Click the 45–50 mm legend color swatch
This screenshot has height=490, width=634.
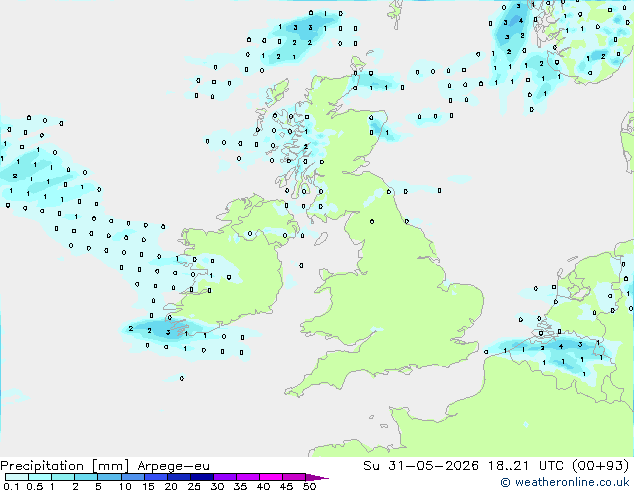[x=294, y=477]
